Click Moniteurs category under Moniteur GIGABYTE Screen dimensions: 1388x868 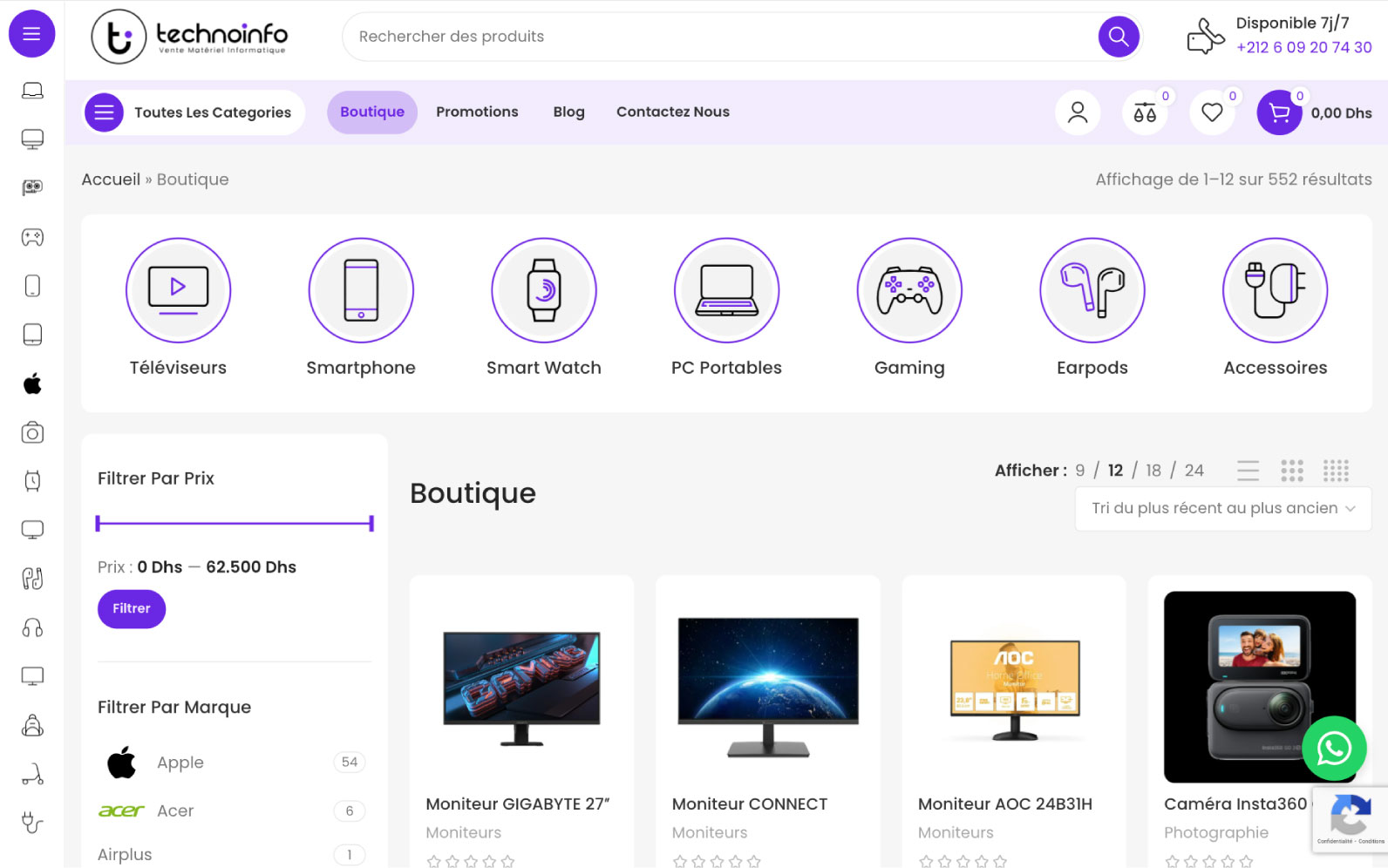coord(464,833)
